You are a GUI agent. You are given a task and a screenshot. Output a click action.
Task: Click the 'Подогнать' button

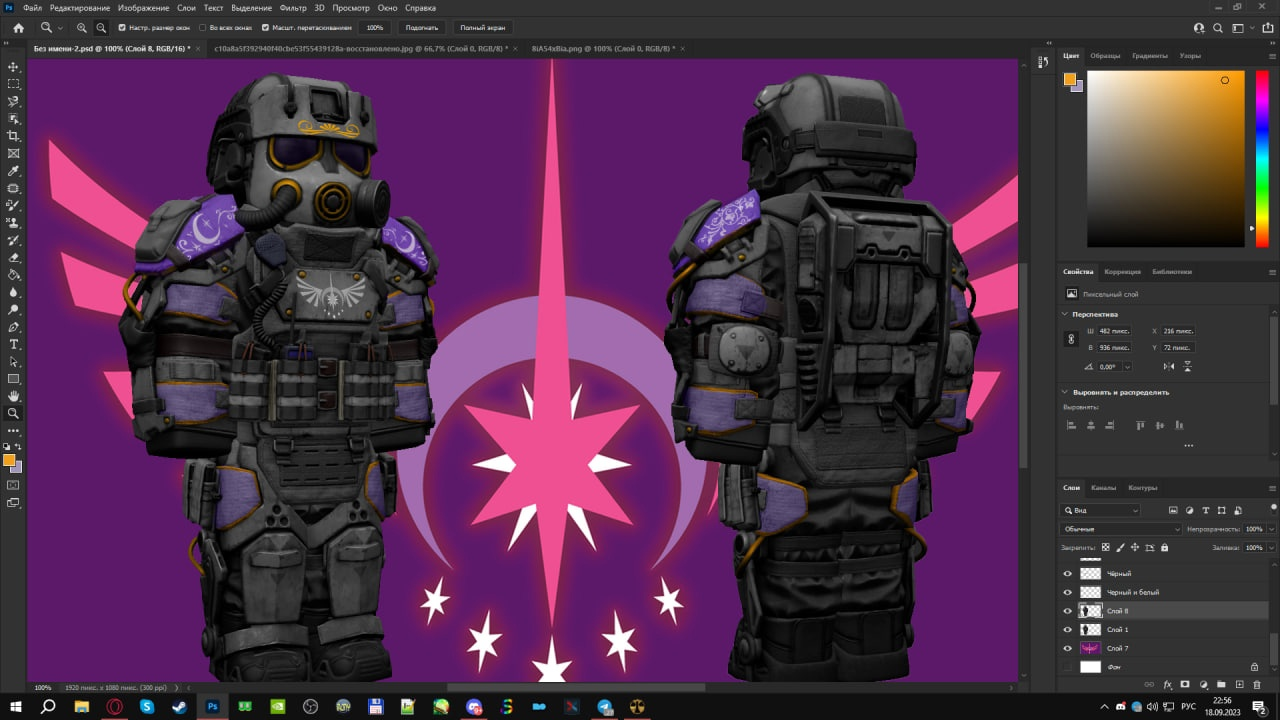[x=423, y=28]
